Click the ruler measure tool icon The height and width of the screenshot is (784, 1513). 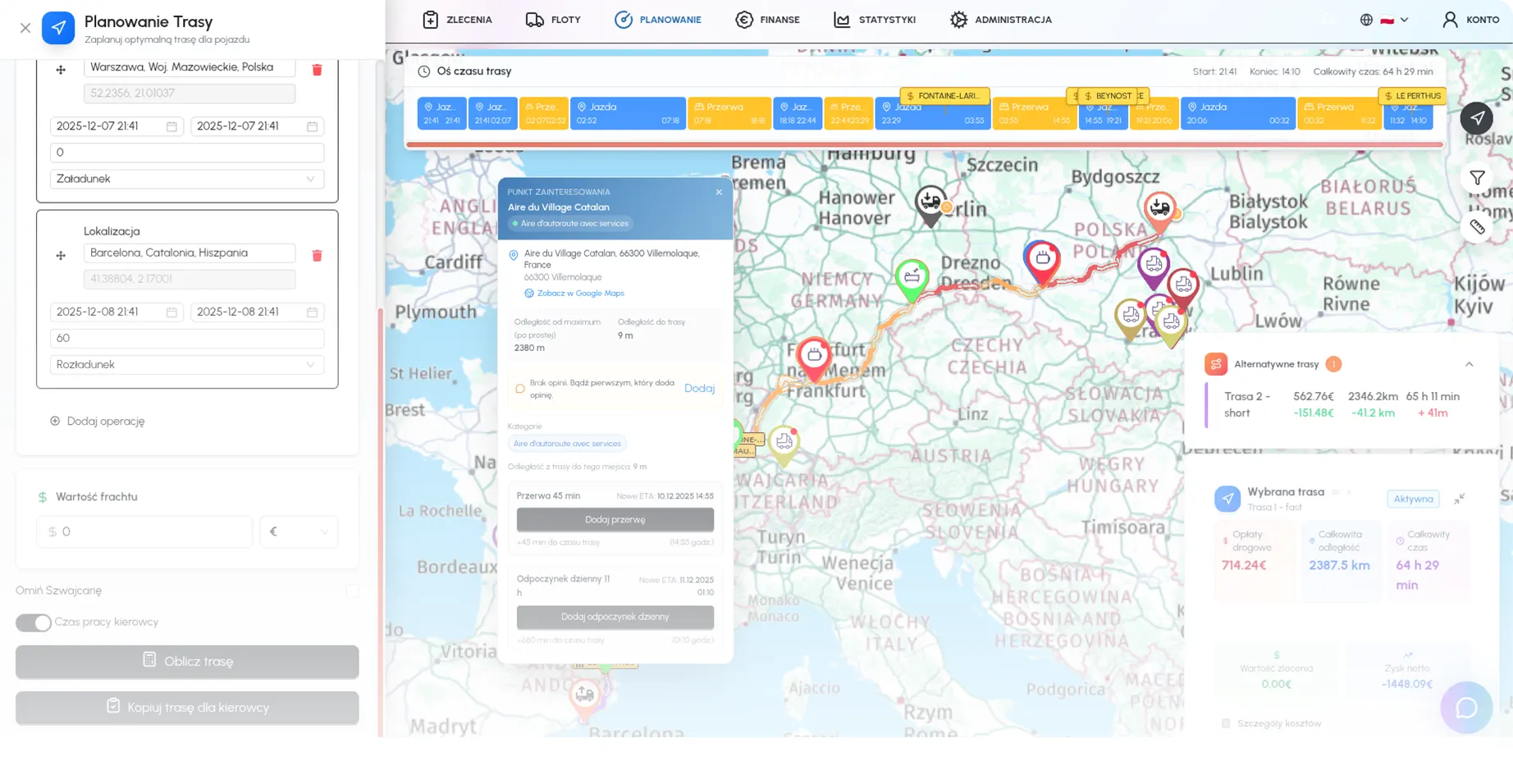[x=1477, y=227]
